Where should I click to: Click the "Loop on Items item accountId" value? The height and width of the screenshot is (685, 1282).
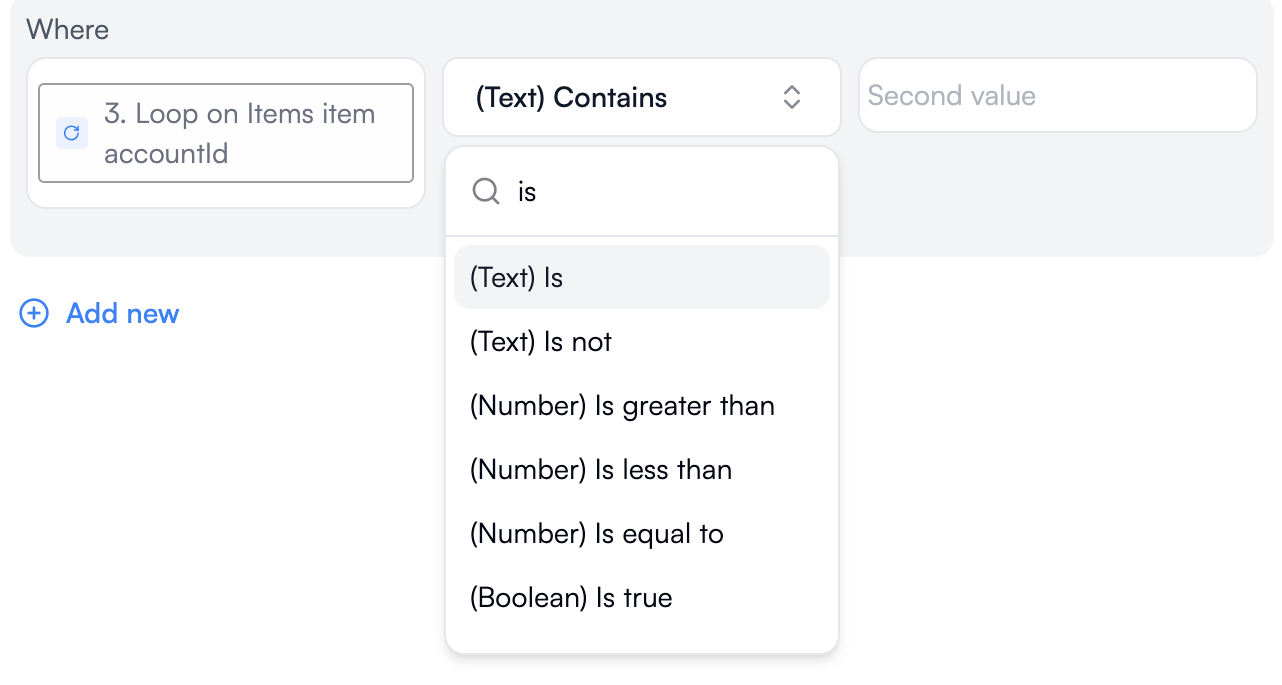click(240, 114)
